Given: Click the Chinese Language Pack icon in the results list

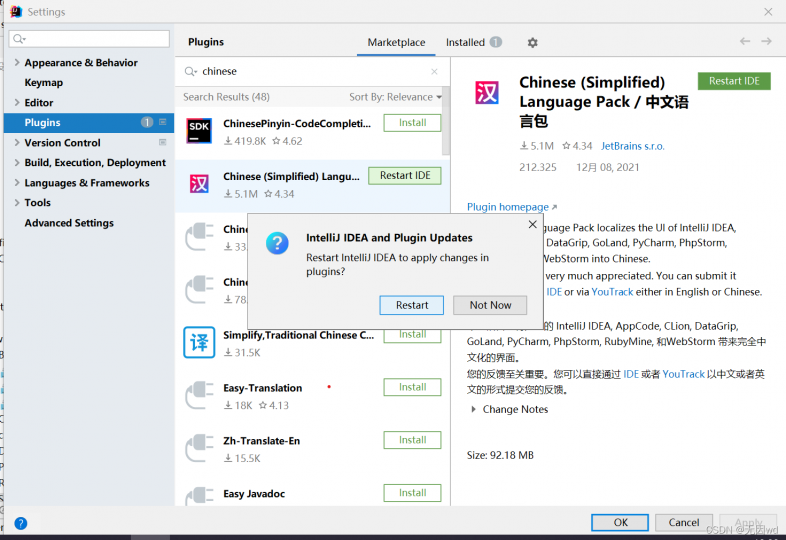Looking at the screenshot, I should [x=198, y=184].
